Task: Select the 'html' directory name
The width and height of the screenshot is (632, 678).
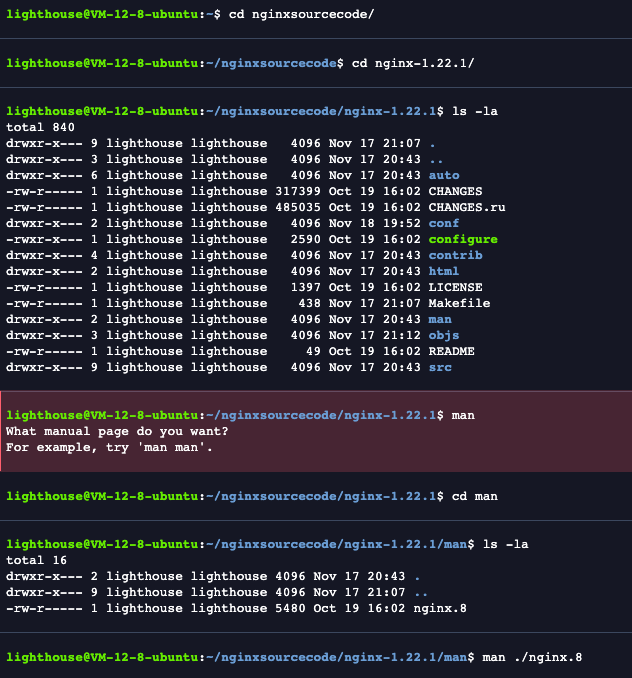Action: coord(444,271)
